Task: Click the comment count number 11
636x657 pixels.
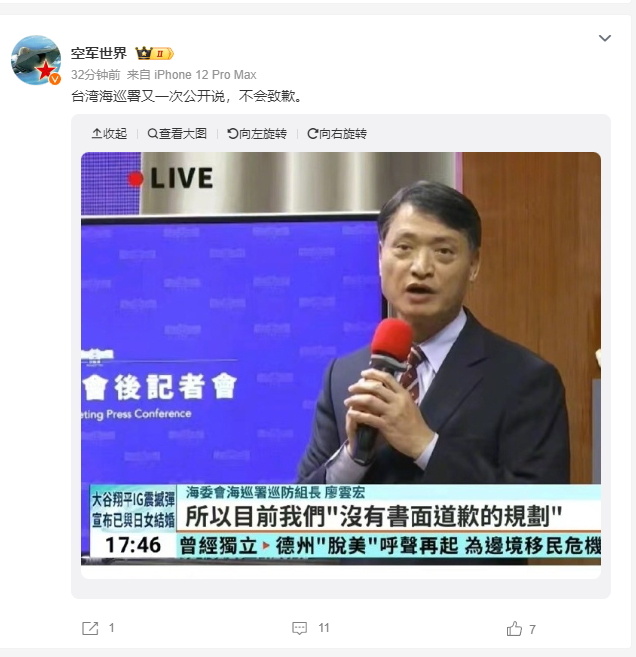Action: pyautogui.click(x=323, y=628)
